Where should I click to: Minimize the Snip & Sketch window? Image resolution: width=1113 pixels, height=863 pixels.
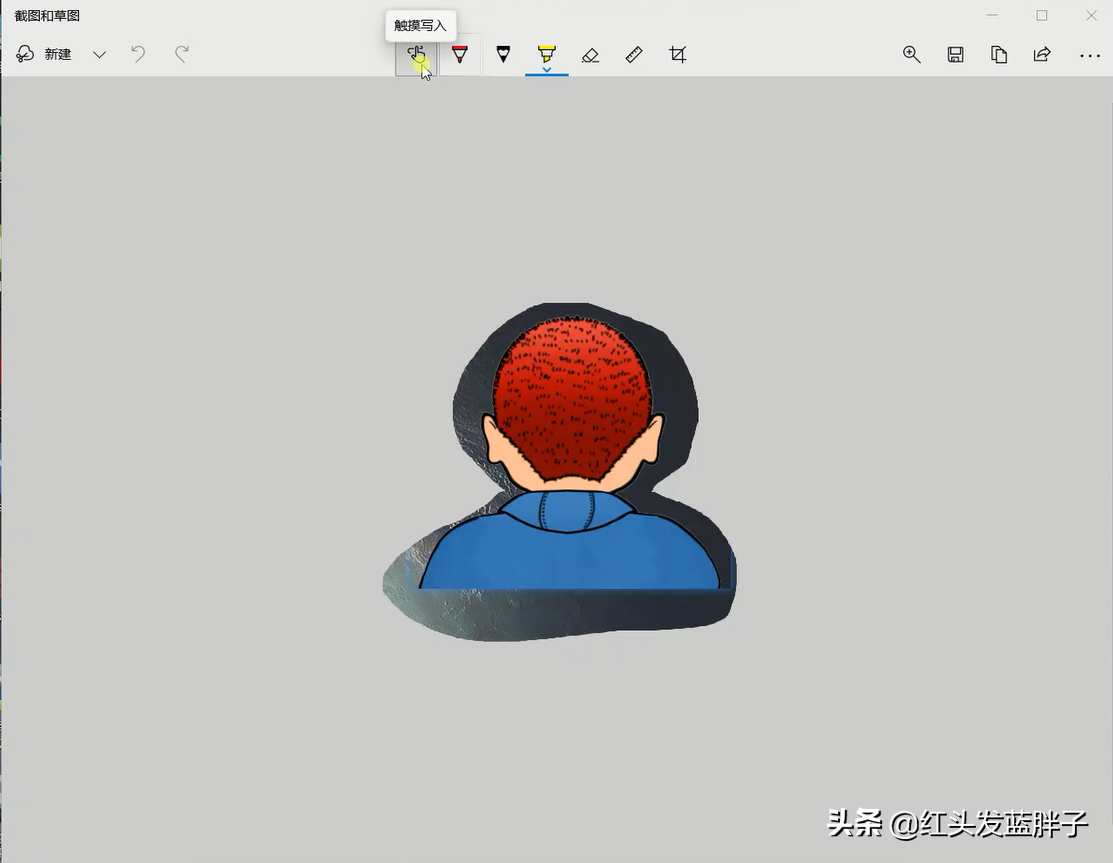click(992, 16)
